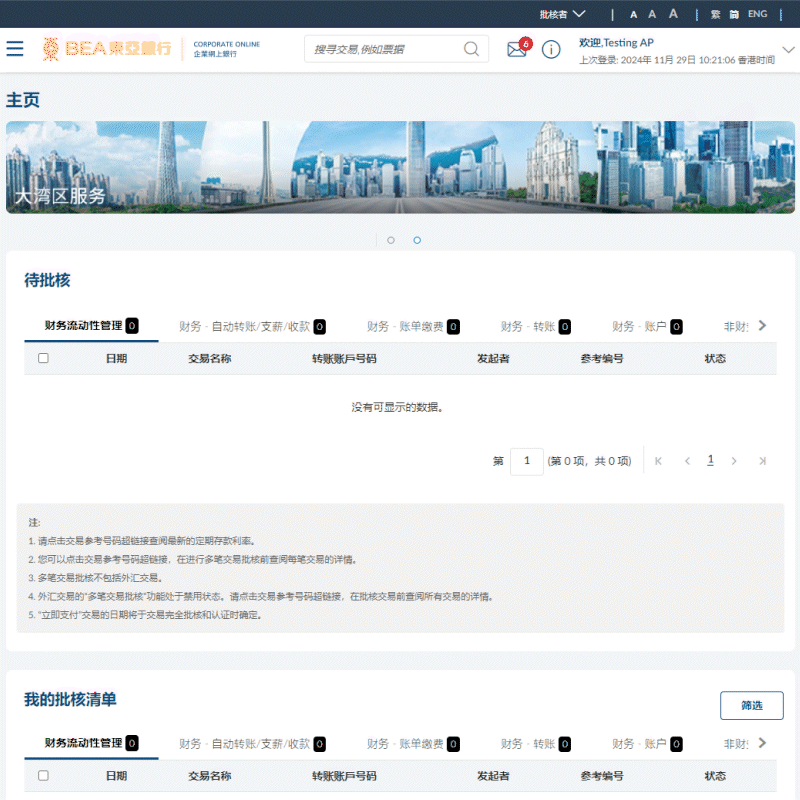
Task: Switch to 财务 - 账单缴费 tab in 待批核
Action: click(413, 327)
